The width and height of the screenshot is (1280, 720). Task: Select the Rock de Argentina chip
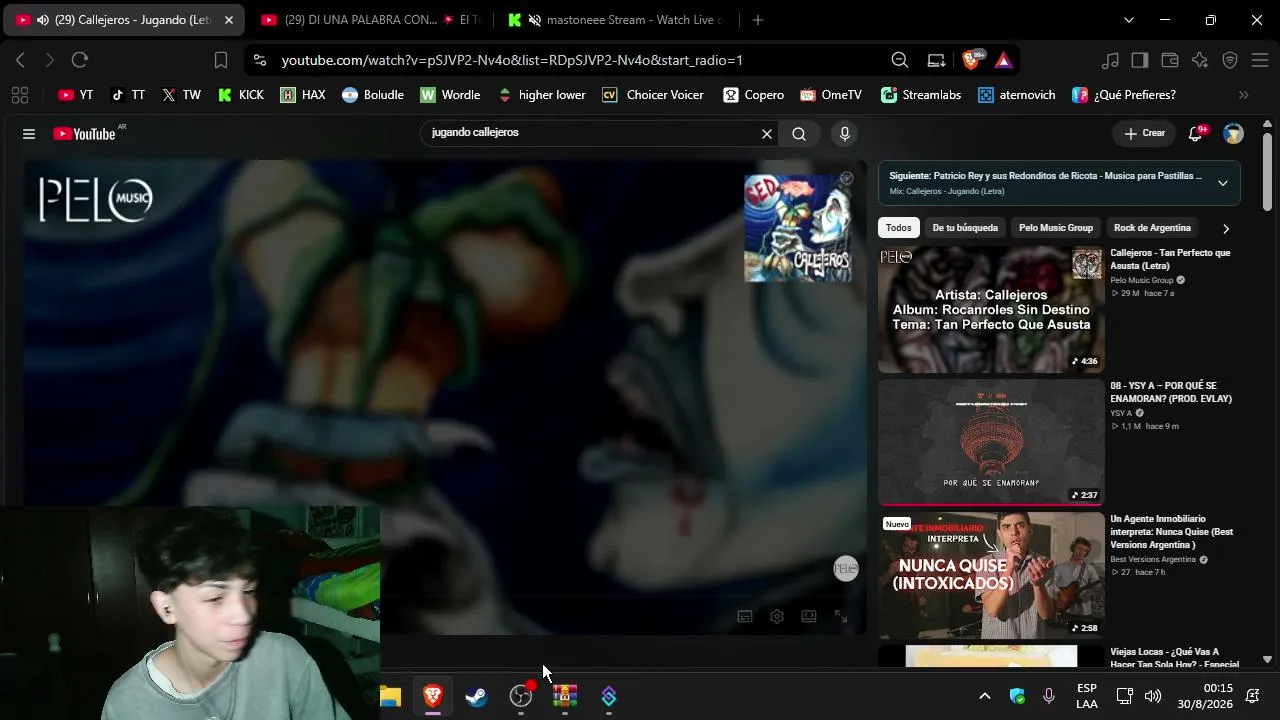tap(1152, 228)
